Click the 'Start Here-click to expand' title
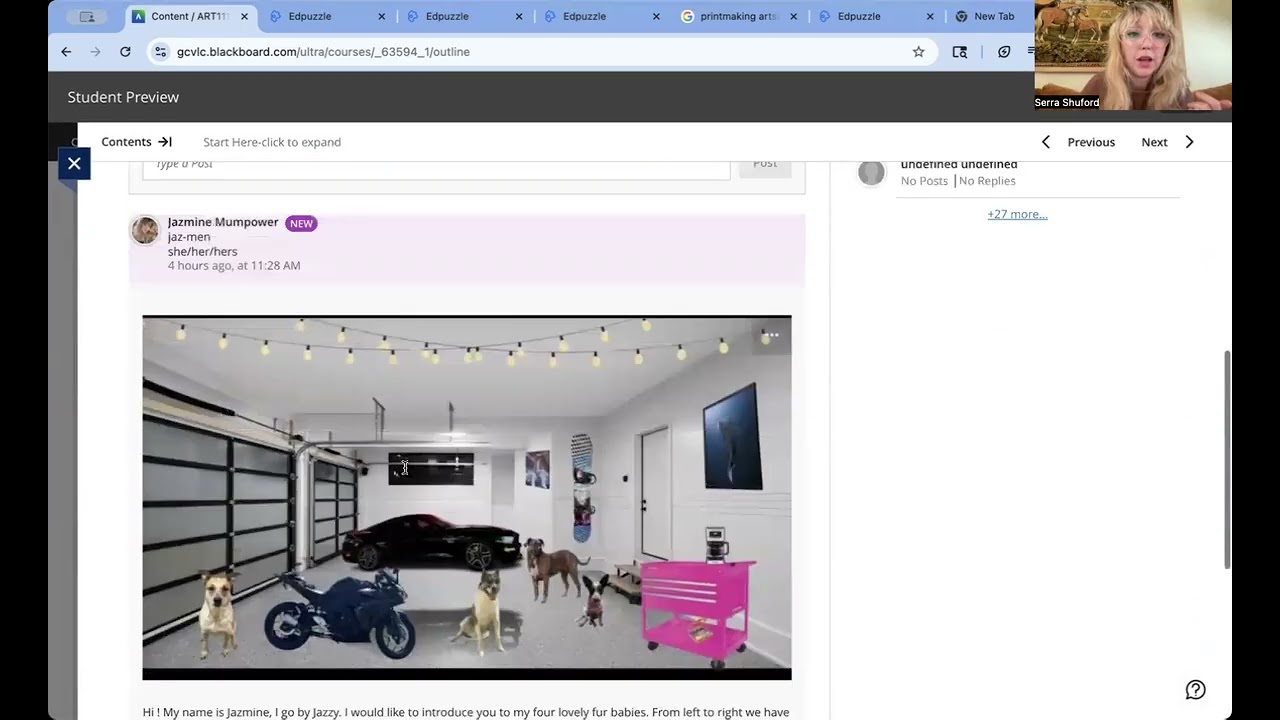This screenshot has width=1280, height=720. coord(272,142)
